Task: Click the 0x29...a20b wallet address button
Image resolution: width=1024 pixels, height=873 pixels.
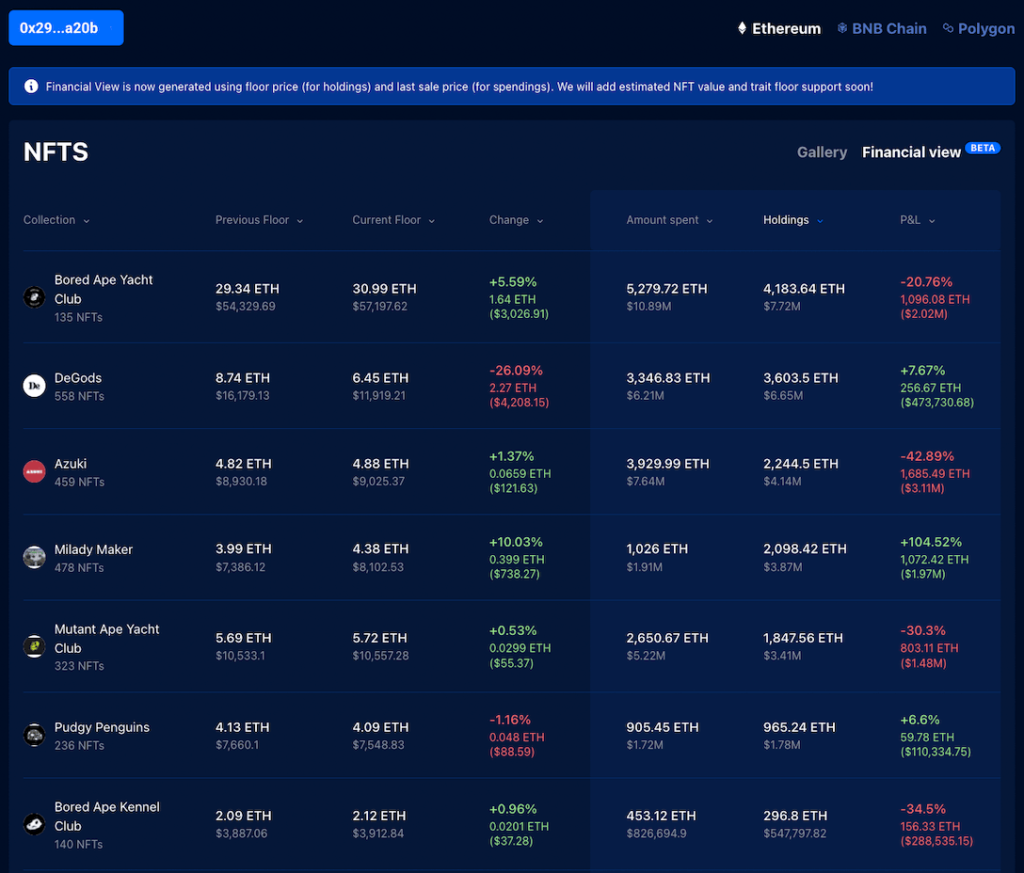Action: [x=66, y=28]
